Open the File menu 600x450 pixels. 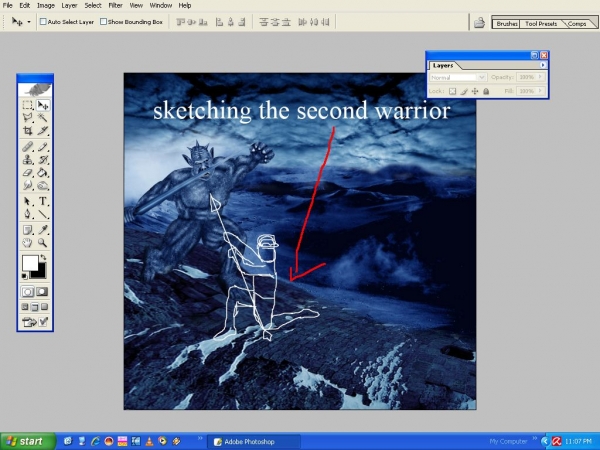(7, 5)
